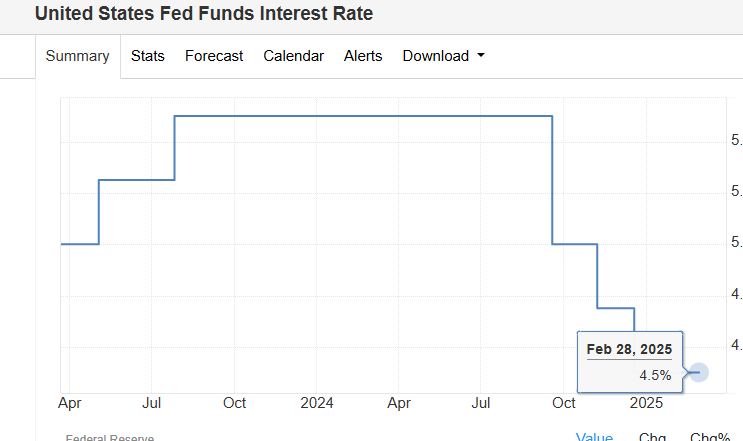Click the Download caret arrow
Screen dimensions: 743x441
[x=481, y=56]
